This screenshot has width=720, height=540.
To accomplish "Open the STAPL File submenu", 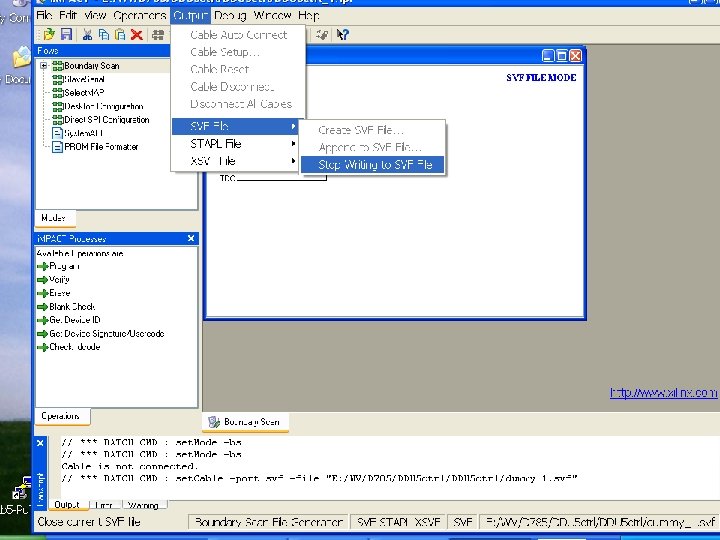I will pos(235,144).
